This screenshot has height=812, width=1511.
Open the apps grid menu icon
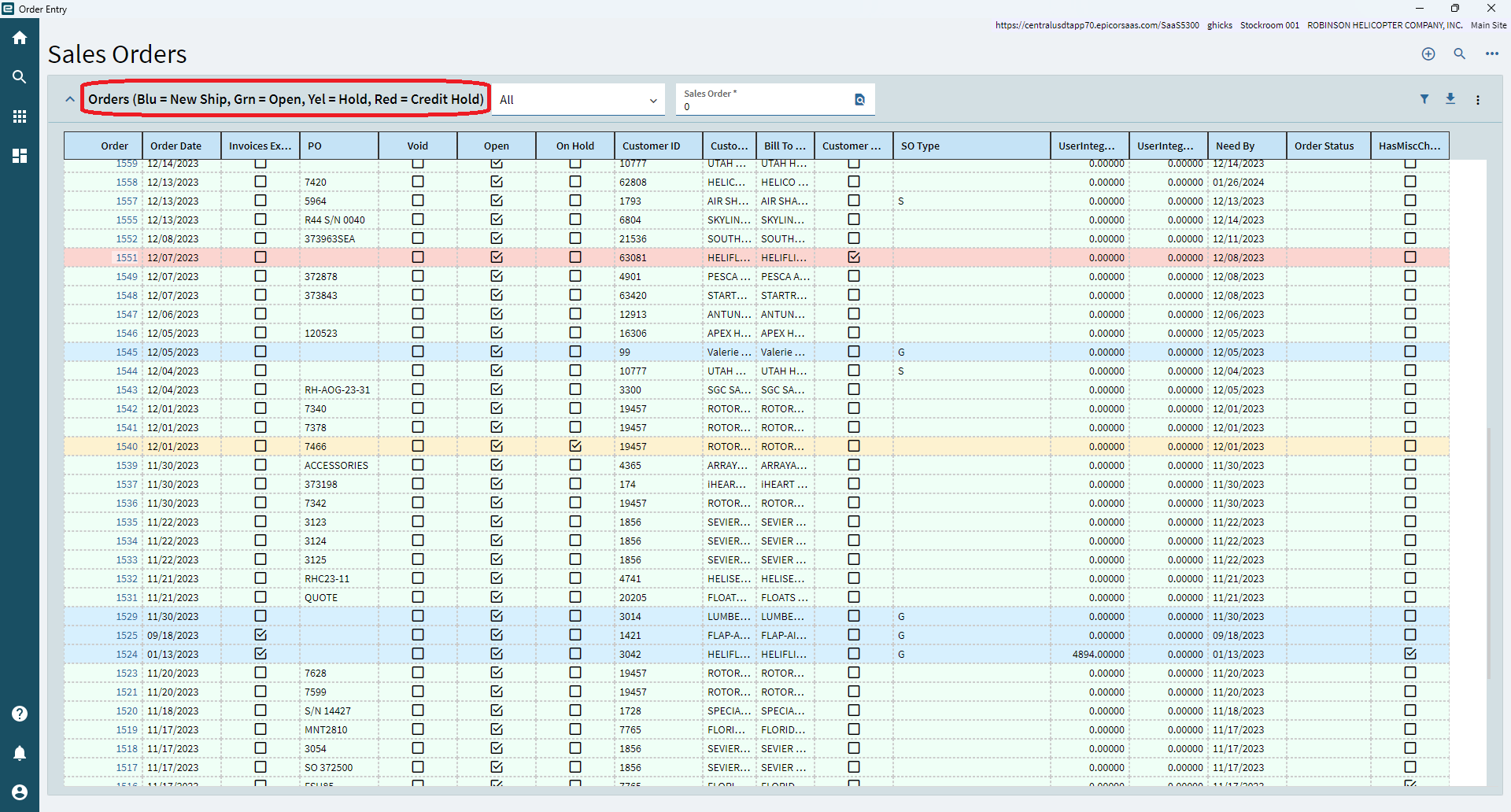pos(20,116)
